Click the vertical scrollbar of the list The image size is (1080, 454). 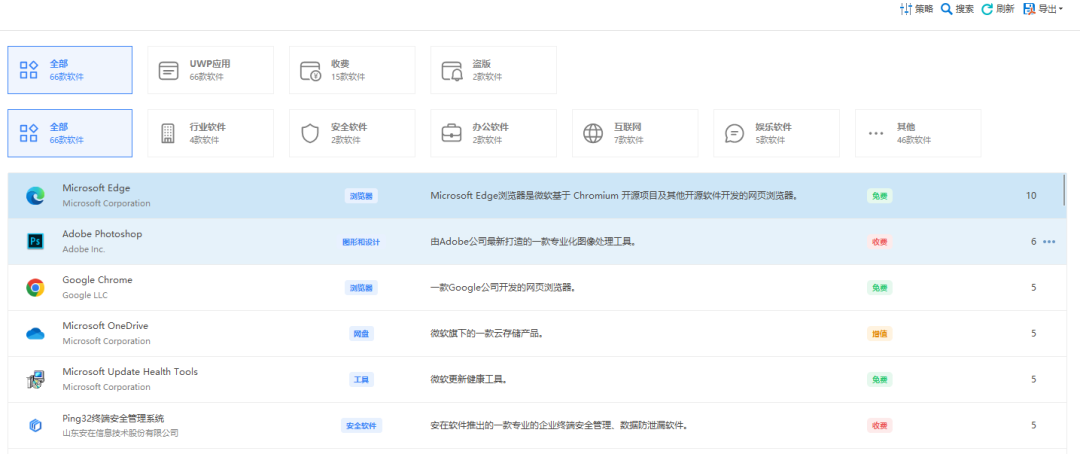pyautogui.click(x=1064, y=189)
